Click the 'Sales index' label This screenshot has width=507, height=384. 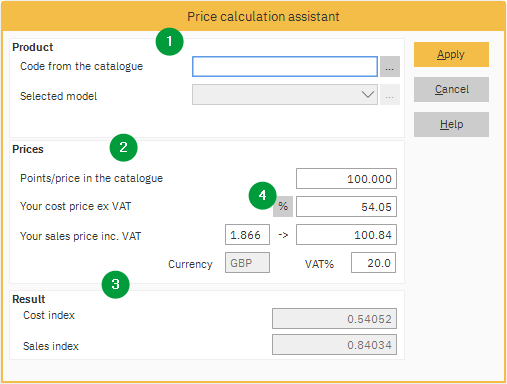(x=51, y=346)
